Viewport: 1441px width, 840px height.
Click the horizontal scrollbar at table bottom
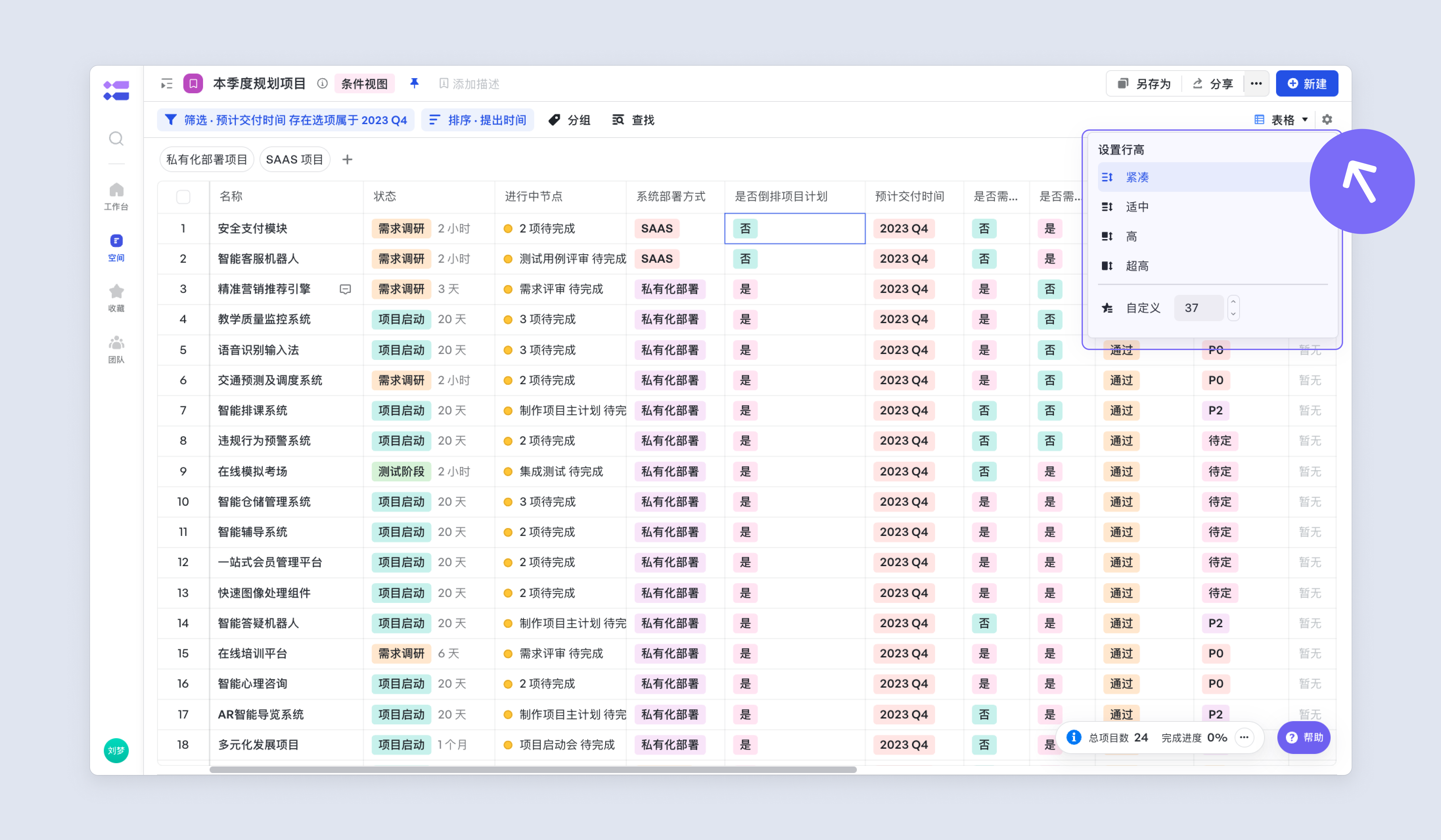[x=533, y=770]
